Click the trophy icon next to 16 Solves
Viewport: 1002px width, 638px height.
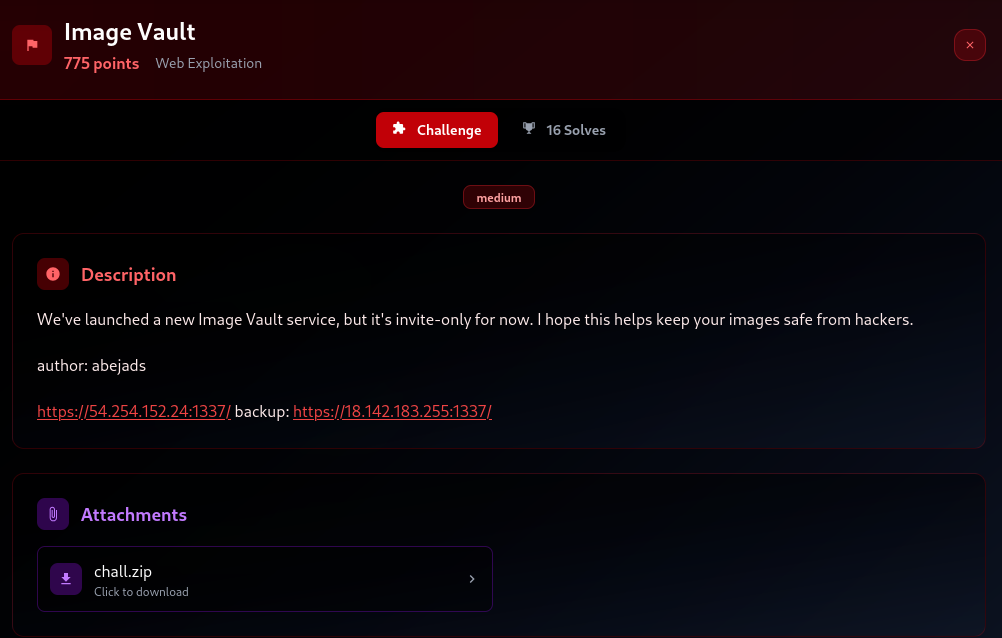click(529, 129)
